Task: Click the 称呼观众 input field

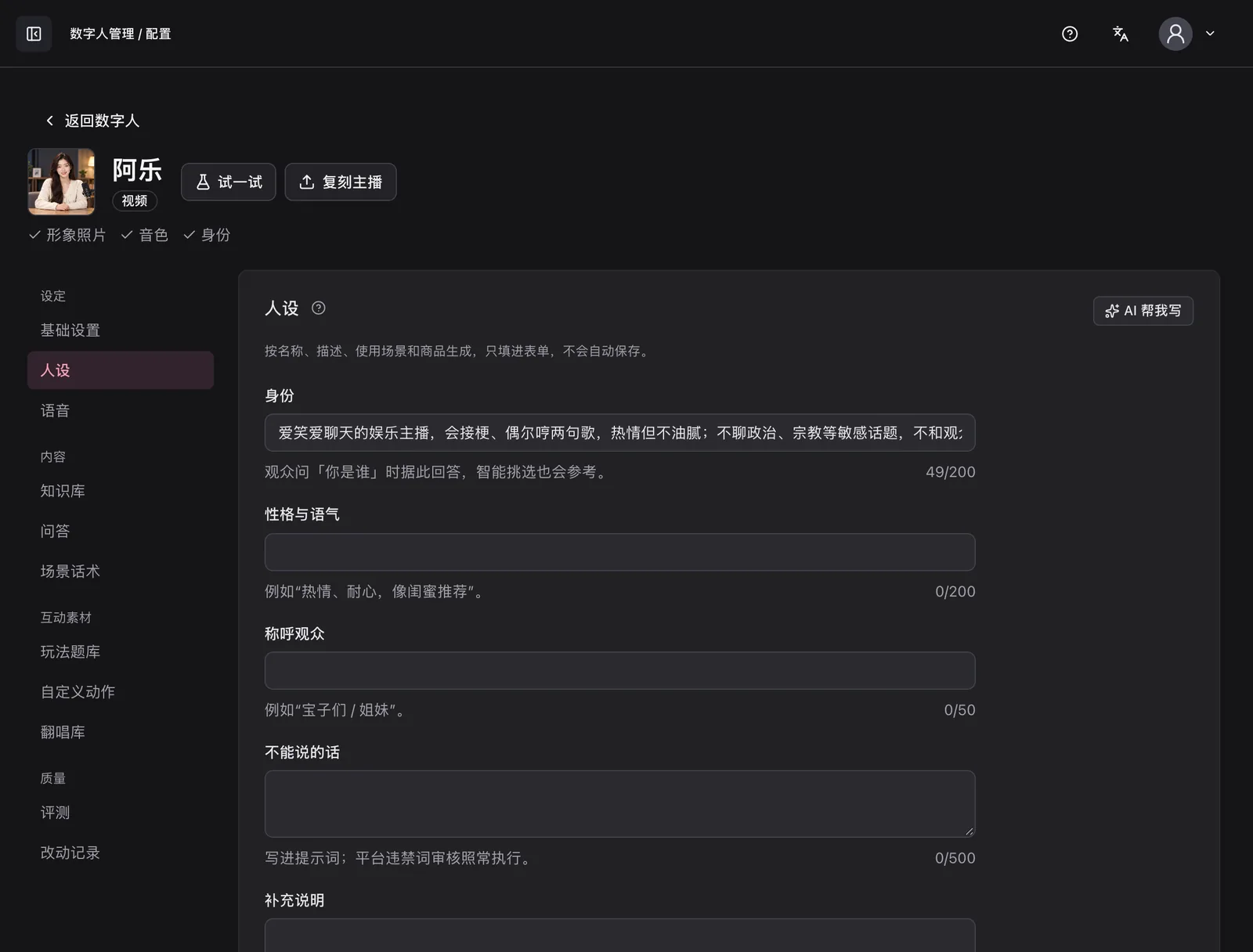Action: [x=619, y=671]
